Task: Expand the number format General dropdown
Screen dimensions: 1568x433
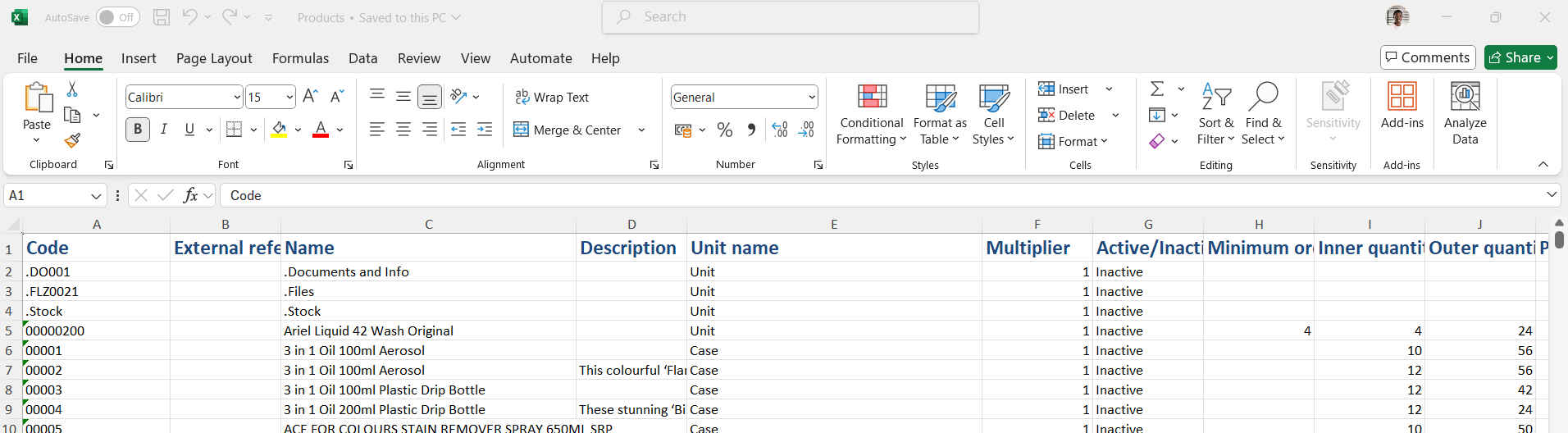Action: pyautogui.click(x=812, y=97)
